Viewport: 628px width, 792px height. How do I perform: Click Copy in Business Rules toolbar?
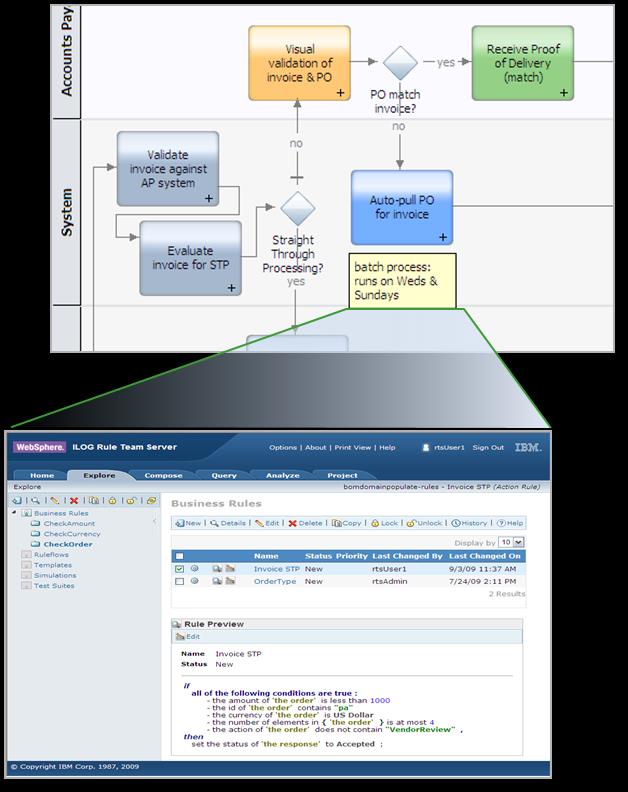(x=347, y=523)
